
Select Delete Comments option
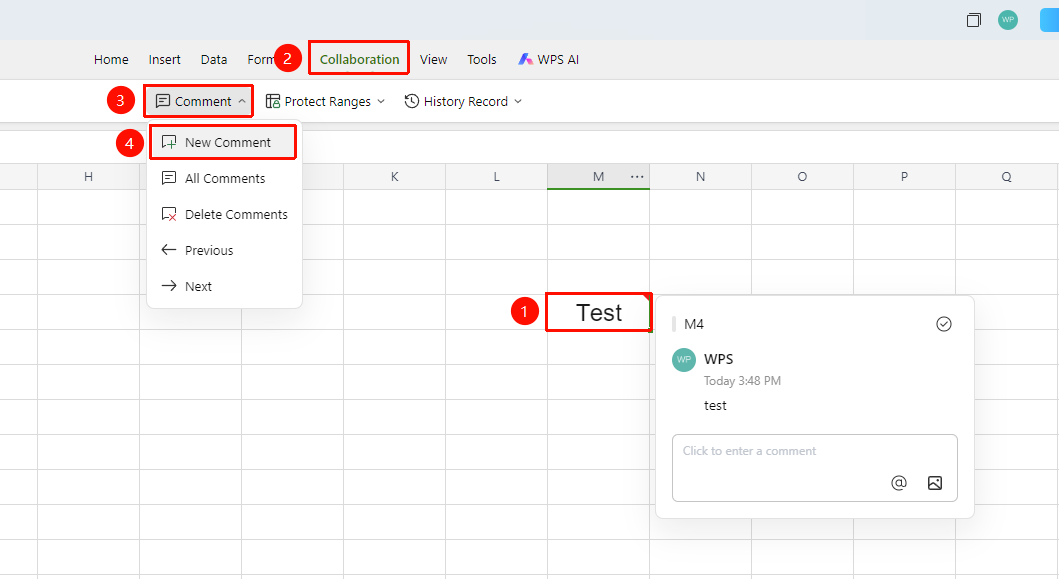(223, 214)
